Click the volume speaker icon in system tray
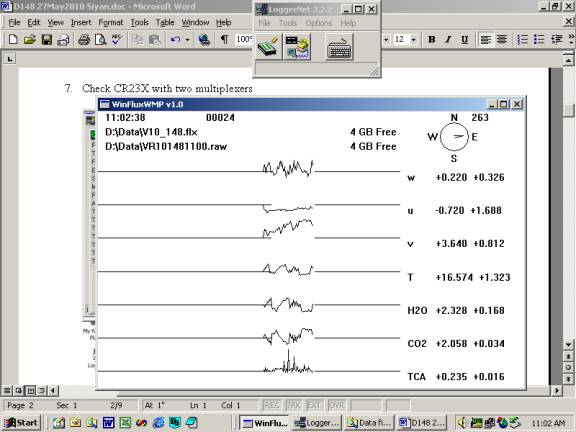The height and width of the screenshot is (432, 576). pyautogui.click(x=462, y=423)
